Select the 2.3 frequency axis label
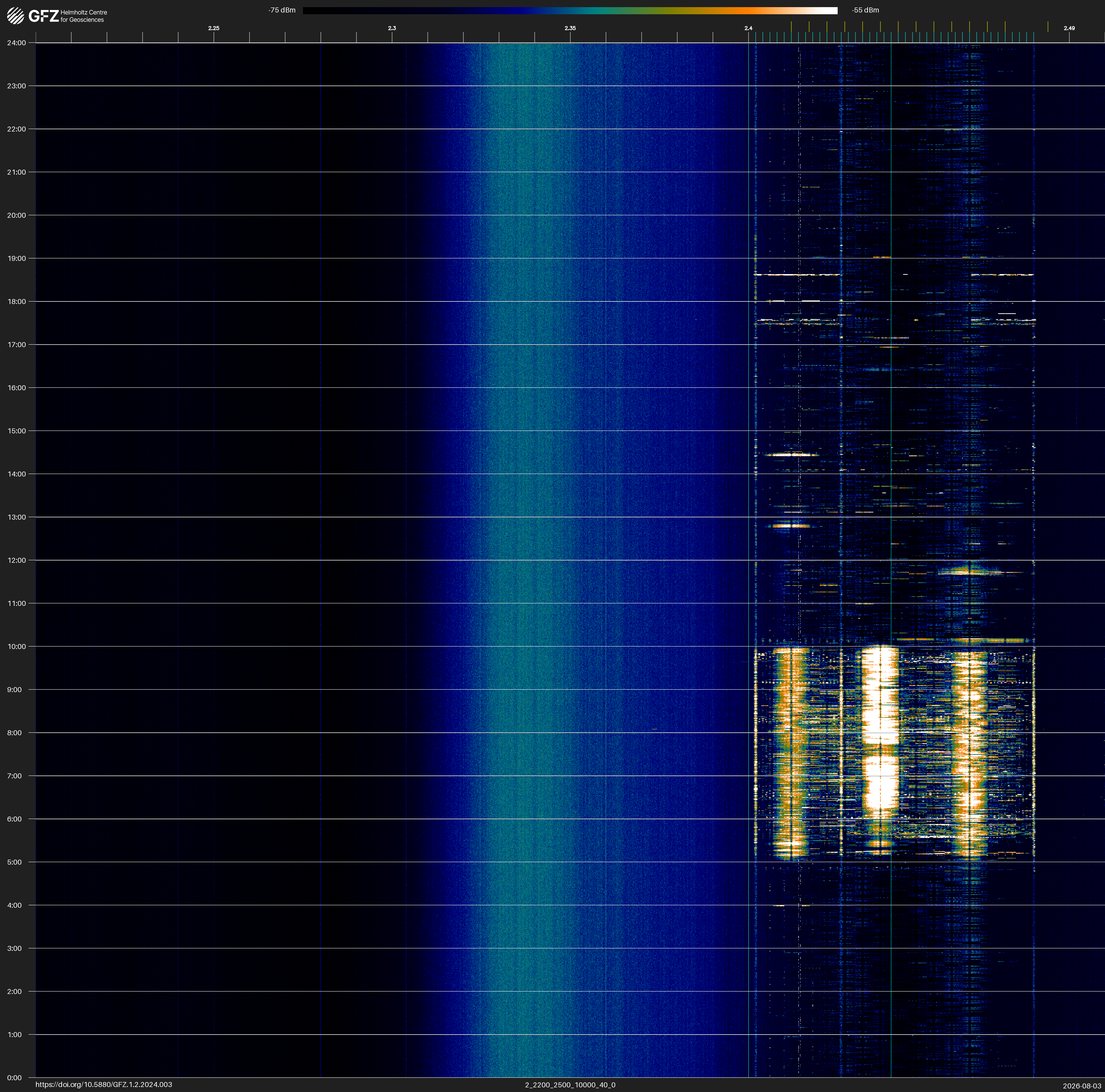1105x1092 pixels. click(x=392, y=28)
